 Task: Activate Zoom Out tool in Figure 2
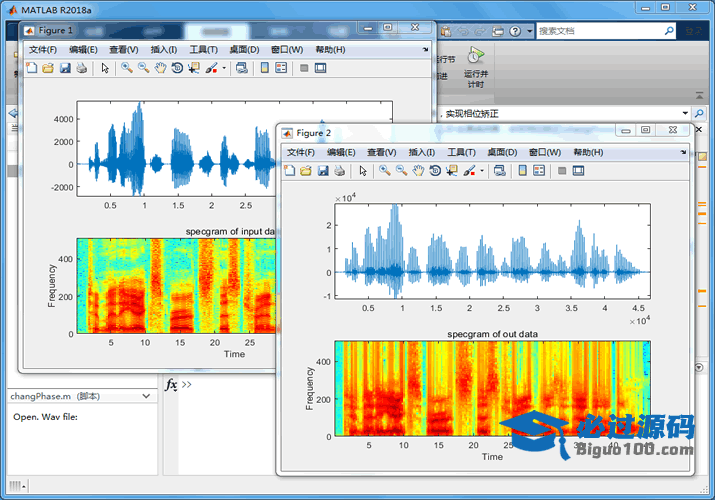coord(401,170)
